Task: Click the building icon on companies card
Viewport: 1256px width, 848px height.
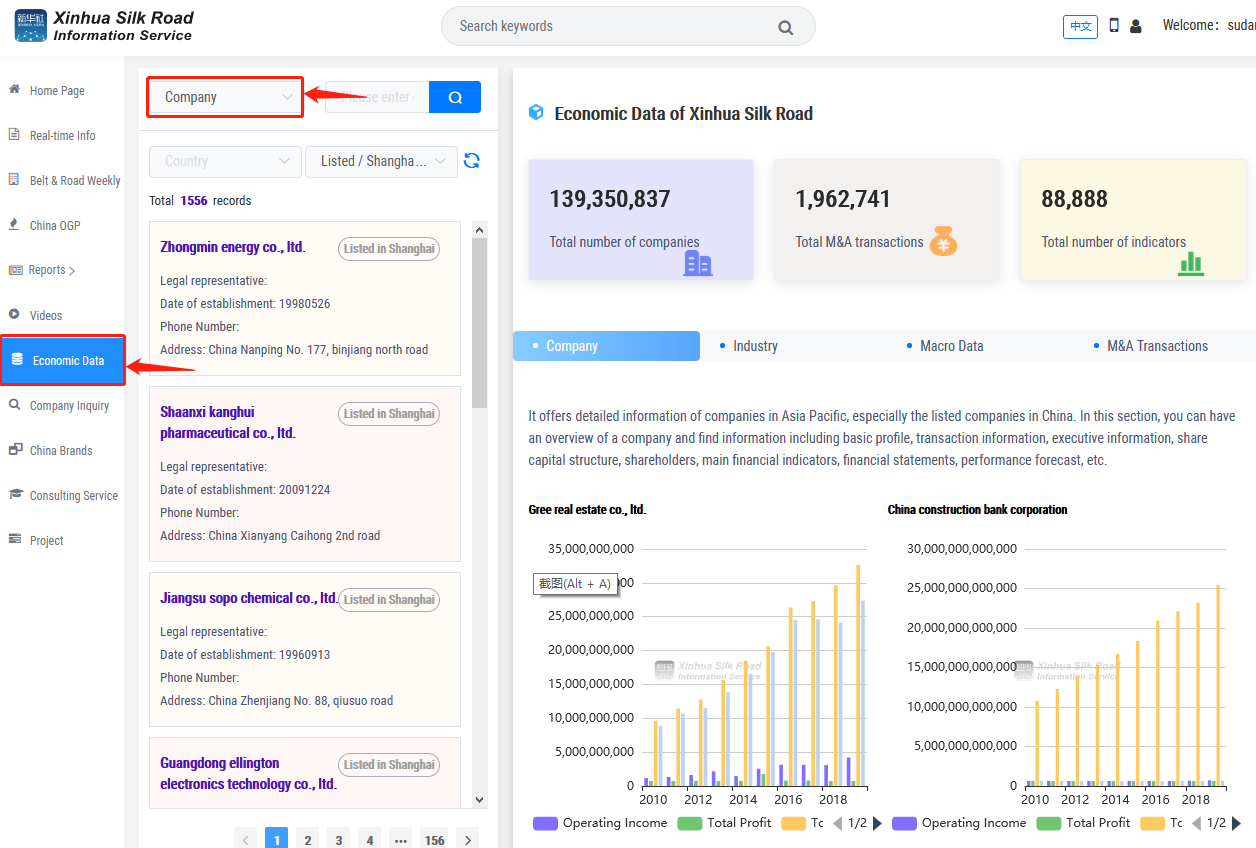Action: pos(698,262)
